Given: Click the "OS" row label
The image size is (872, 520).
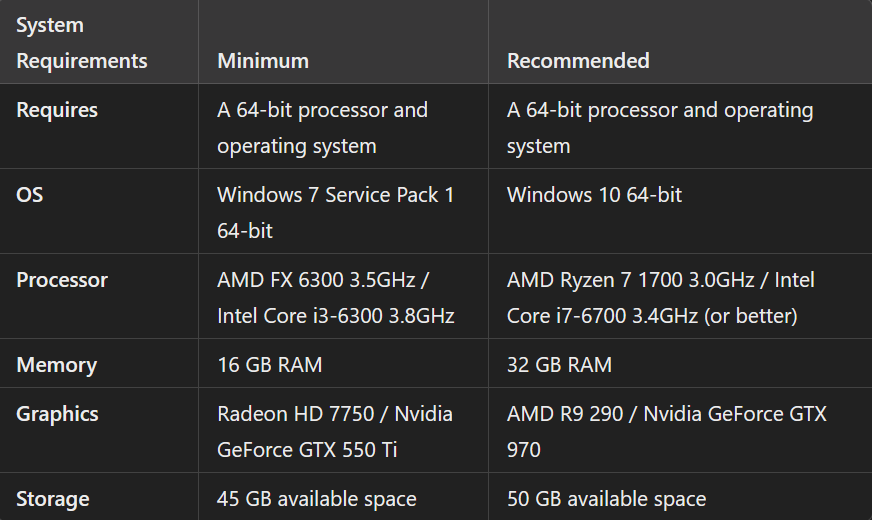Looking at the screenshot, I should [x=30, y=195].
